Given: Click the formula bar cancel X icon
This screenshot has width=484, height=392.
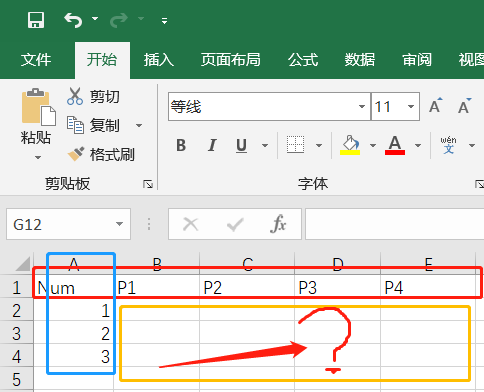Looking at the screenshot, I should (x=191, y=224).
